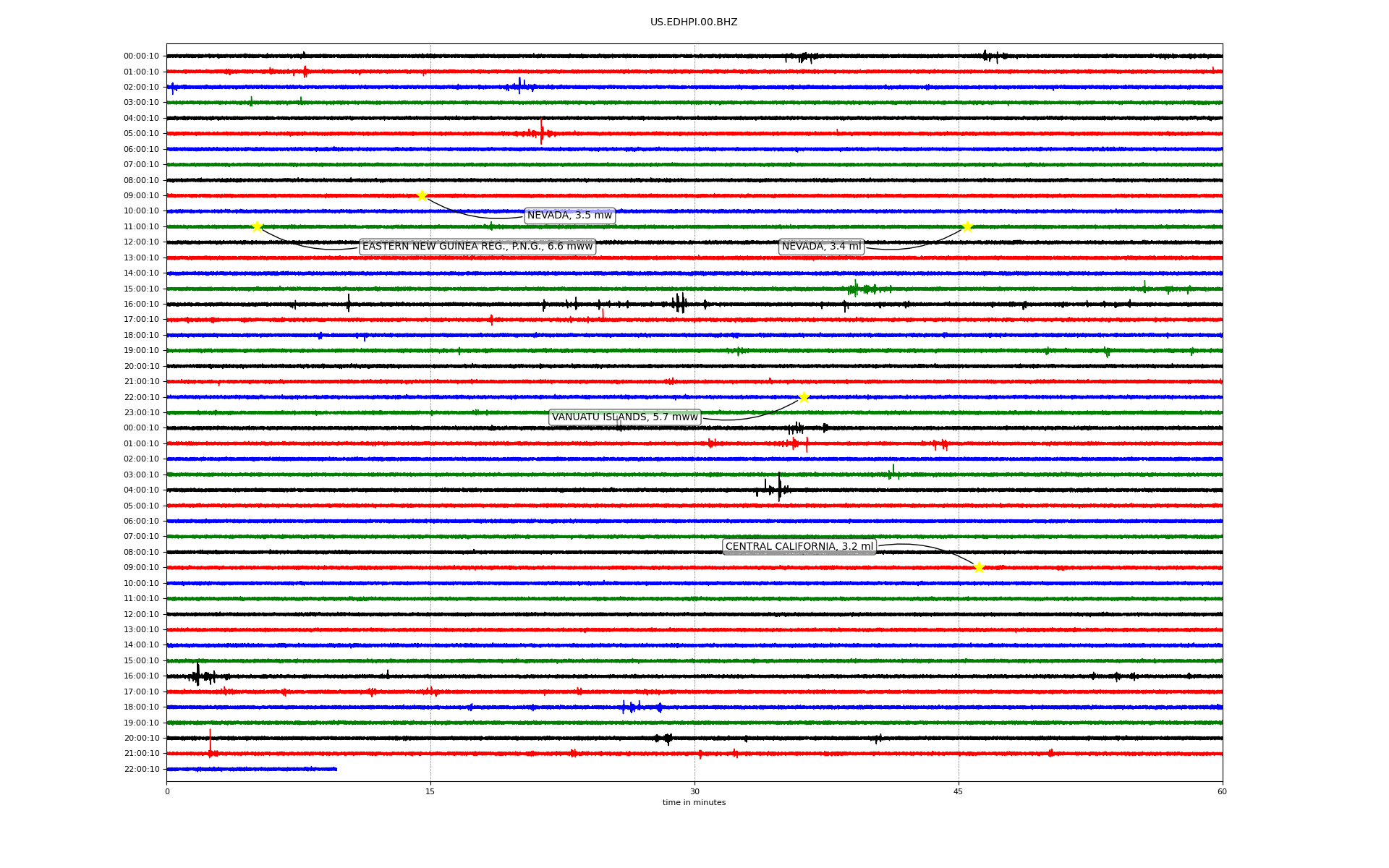Click the first 00:00:10 time label at top
The image size is (1389, 868).
pyautogui.click(x=141, y=56)
